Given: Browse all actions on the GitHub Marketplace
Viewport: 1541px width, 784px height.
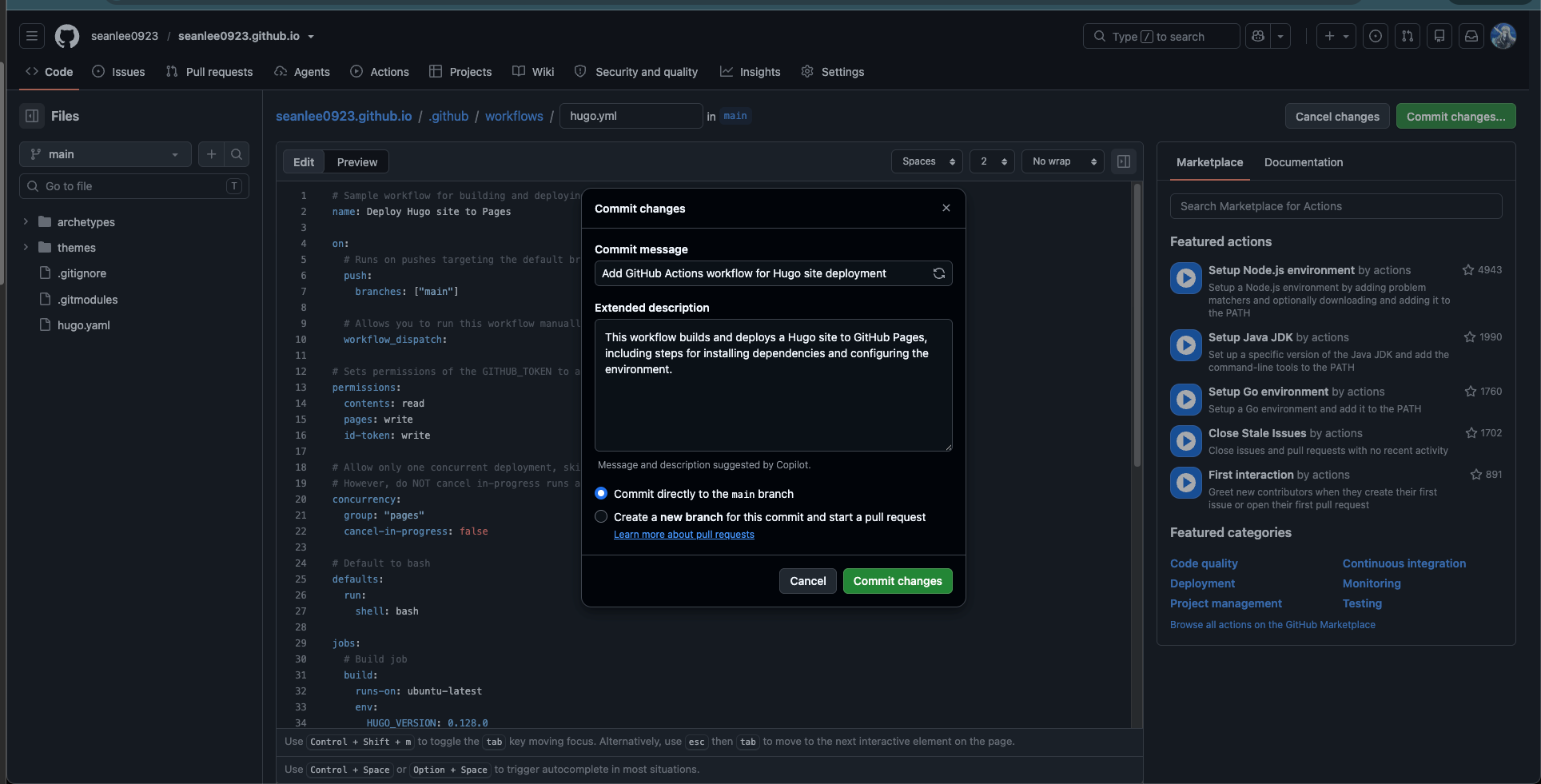Looking at the screenshot, I should (x=1272, y=625).
